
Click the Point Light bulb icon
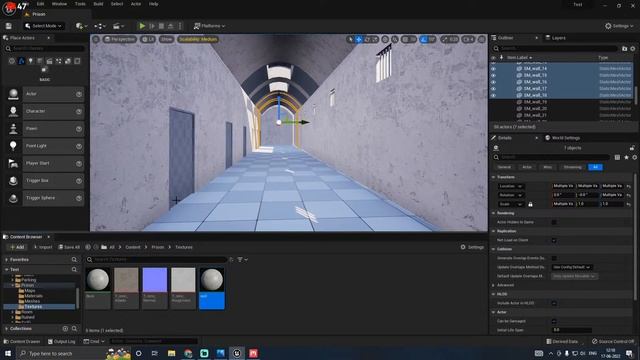pyautogui.click(x=13, y=146)
